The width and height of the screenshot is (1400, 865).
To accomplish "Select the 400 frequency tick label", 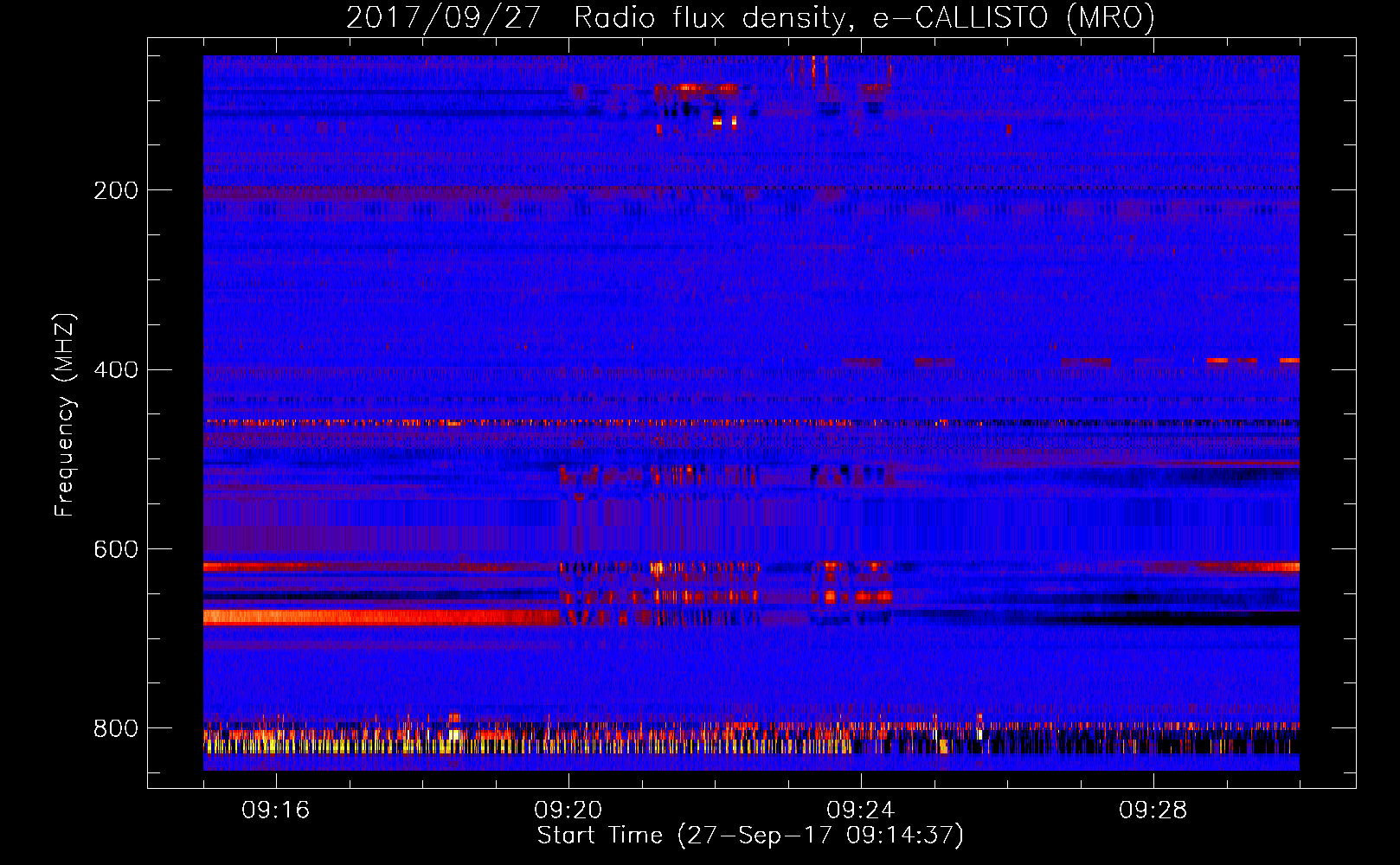I will 116,370.
